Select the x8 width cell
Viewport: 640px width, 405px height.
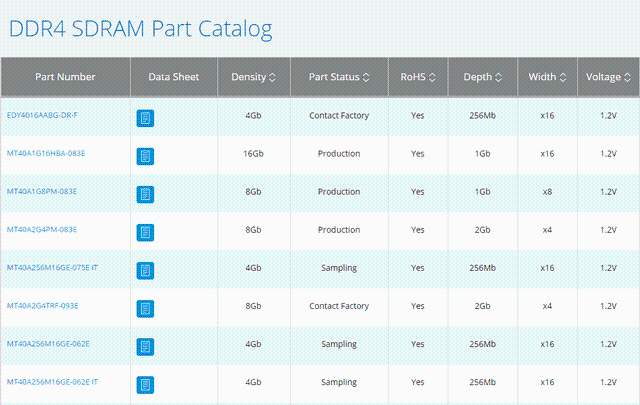coord(547,192)
